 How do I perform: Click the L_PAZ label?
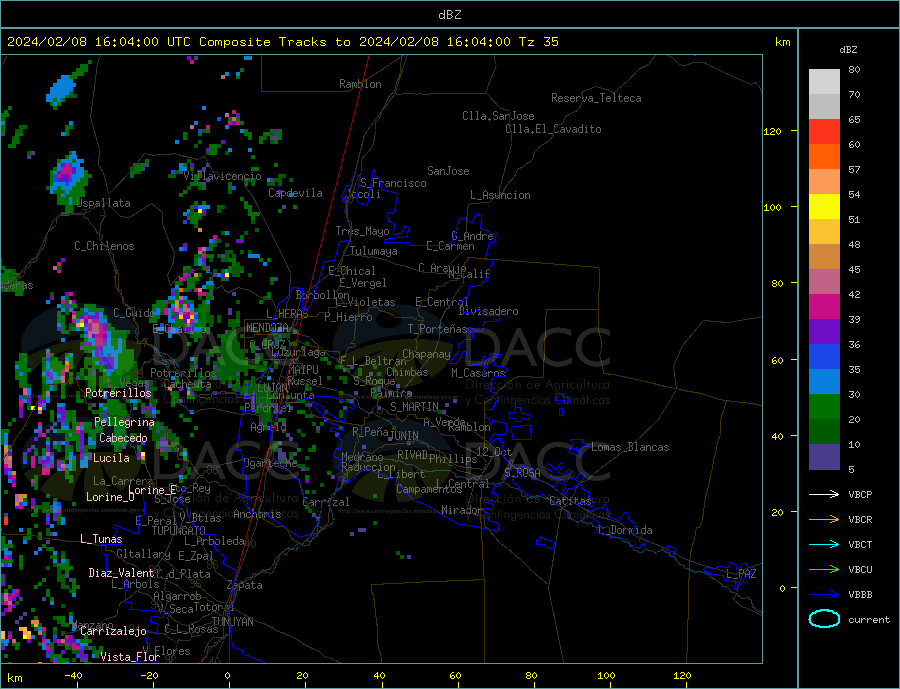(x=741, y=574)
